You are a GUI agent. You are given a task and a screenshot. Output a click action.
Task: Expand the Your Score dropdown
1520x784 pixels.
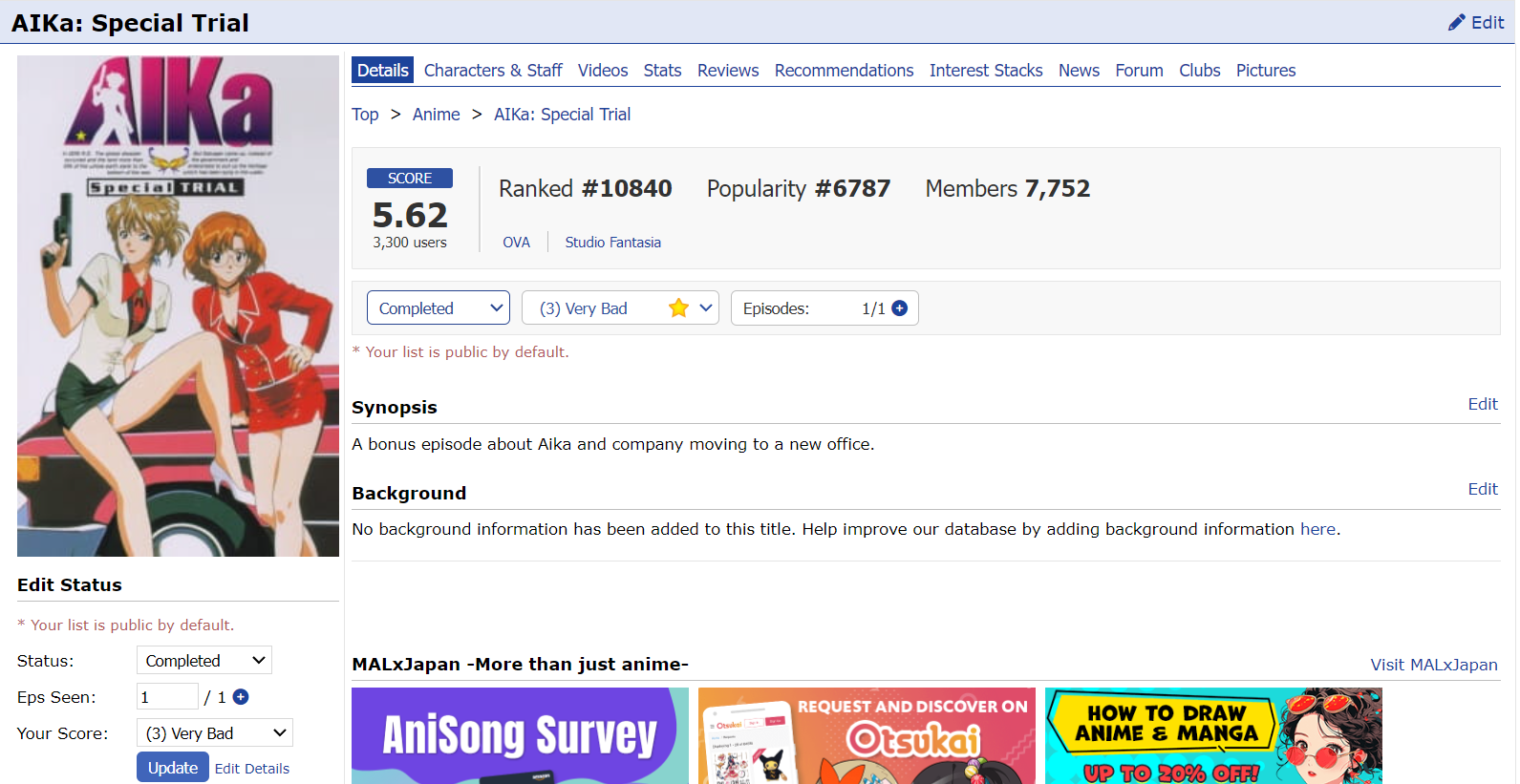click(215, 732)
